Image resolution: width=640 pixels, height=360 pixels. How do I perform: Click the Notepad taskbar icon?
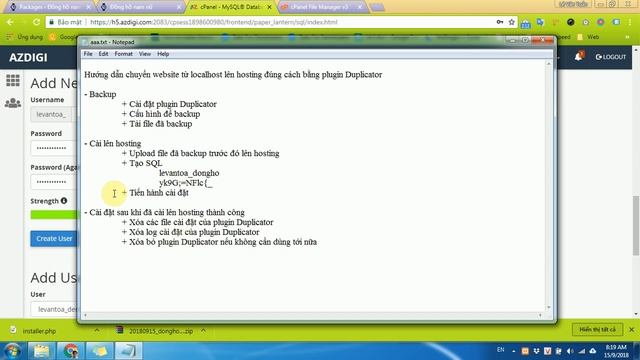click(x=128, y=351)
